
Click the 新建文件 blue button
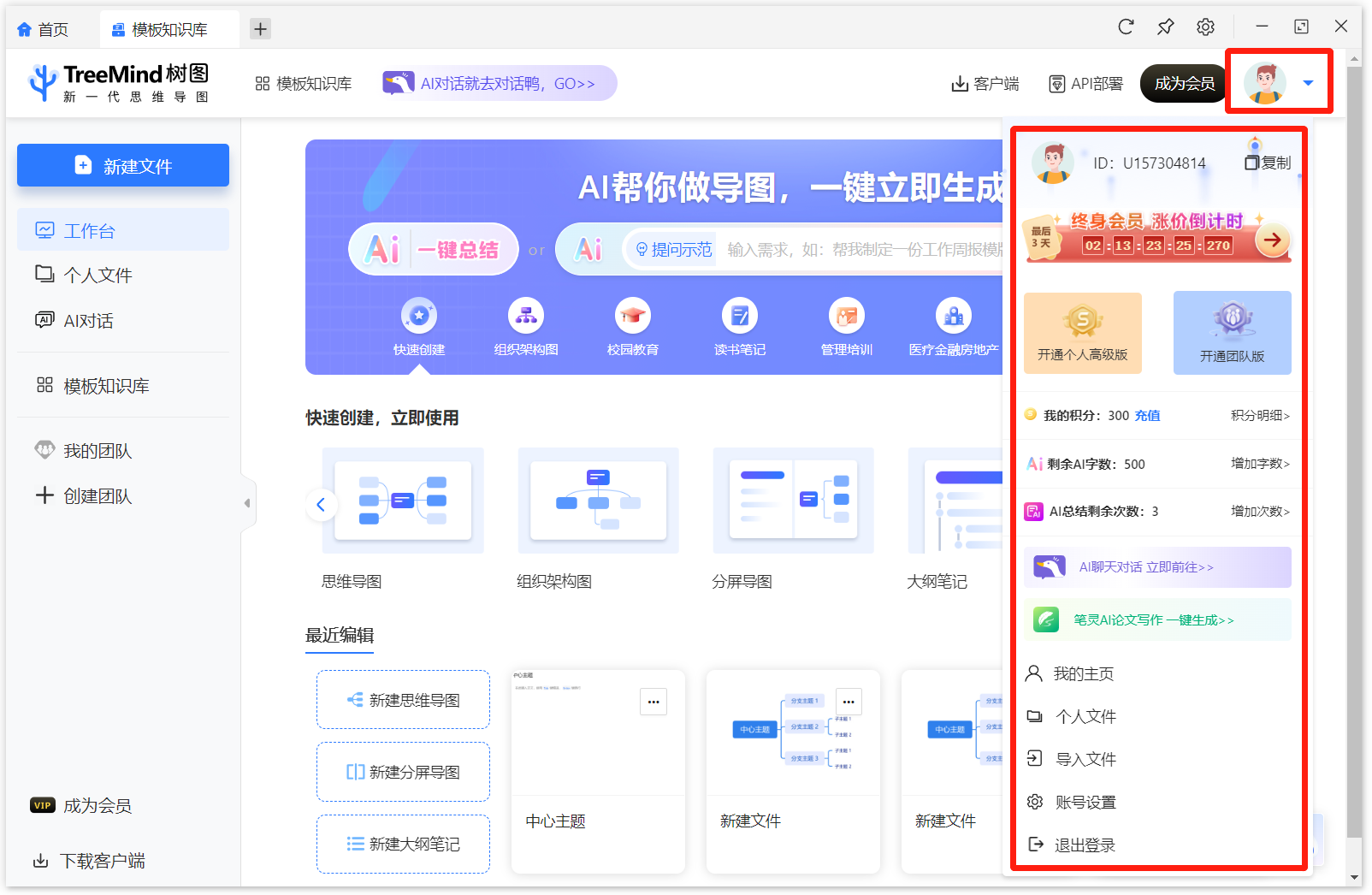point(123,165)
